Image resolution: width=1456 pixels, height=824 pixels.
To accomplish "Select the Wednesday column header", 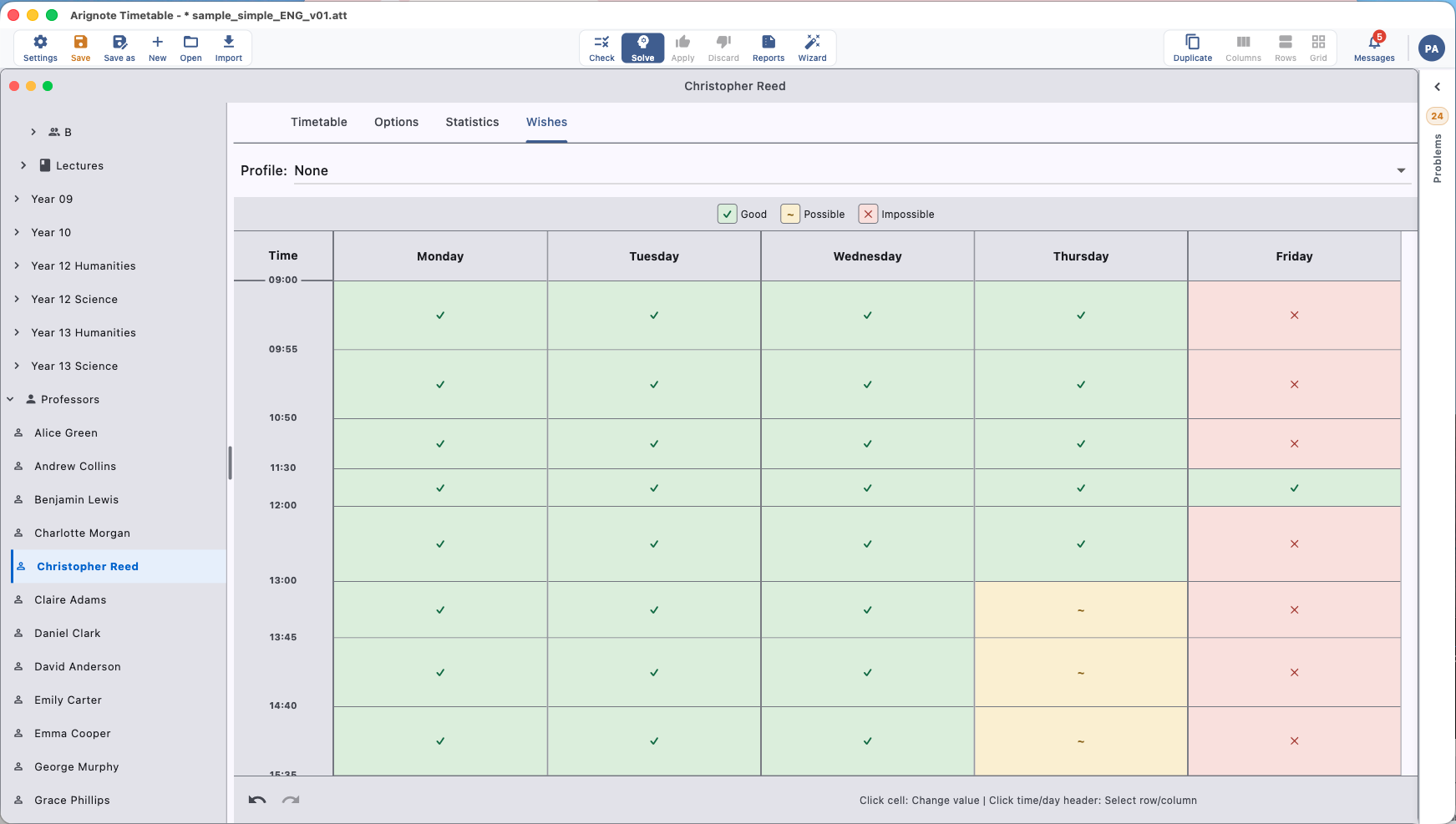I will (x=867, y=256).
